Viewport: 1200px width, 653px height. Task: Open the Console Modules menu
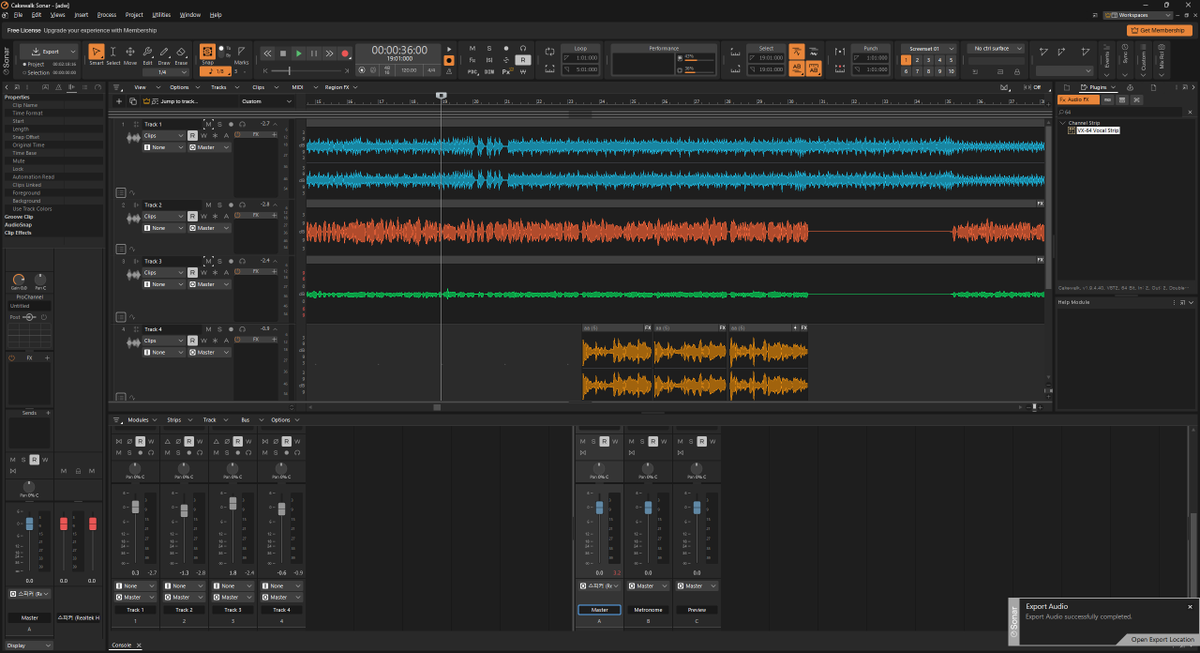(139, 420)
